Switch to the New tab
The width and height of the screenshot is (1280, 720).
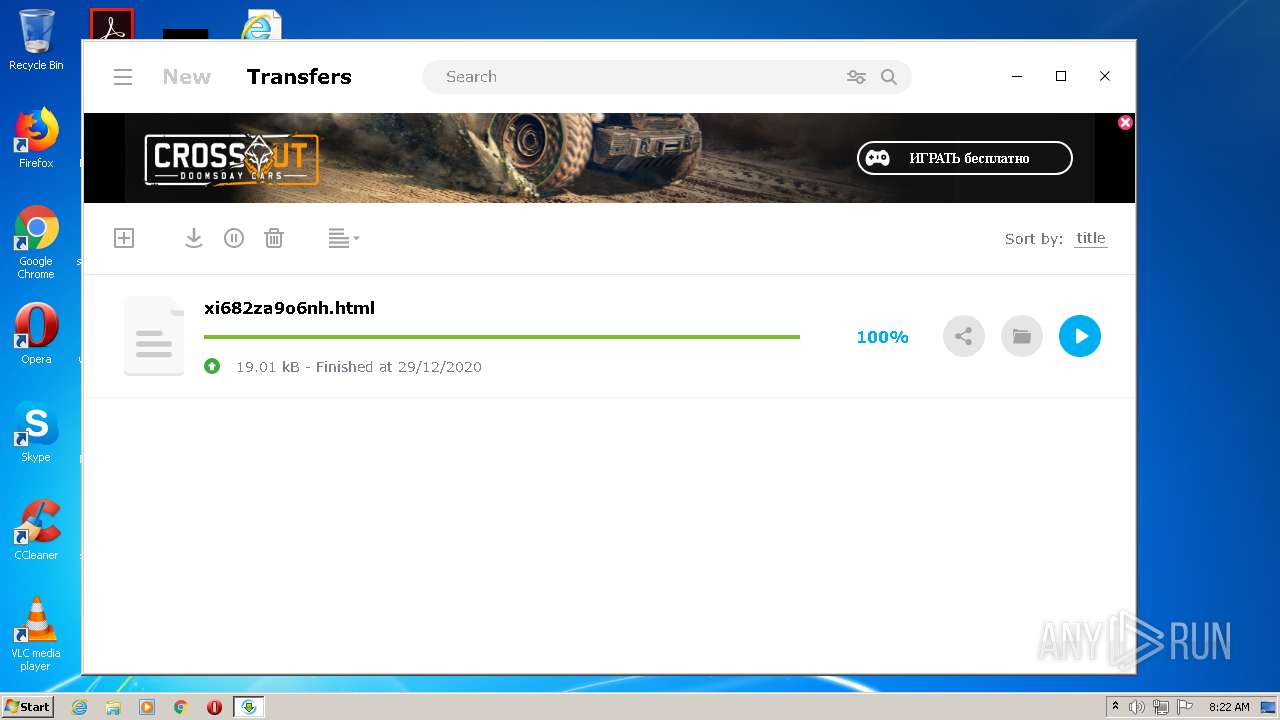(x=187, y=77)
